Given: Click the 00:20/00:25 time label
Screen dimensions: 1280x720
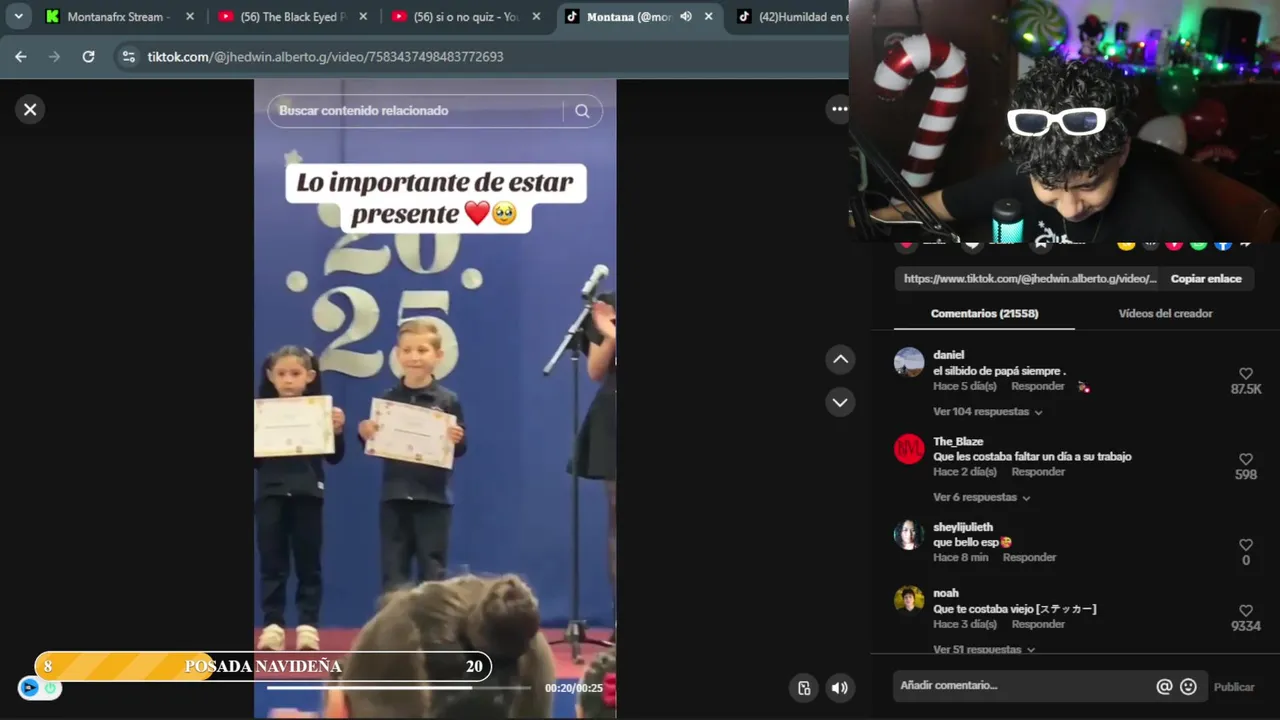Looking at the screenshot, I should tap(573, 688).
